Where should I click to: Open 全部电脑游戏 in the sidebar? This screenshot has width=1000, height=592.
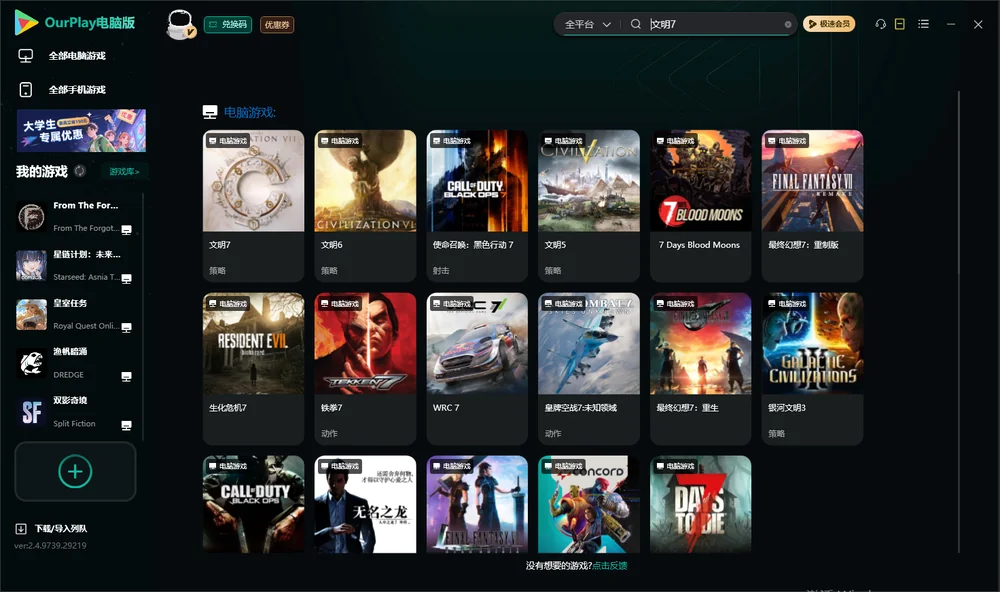(77, 56)
